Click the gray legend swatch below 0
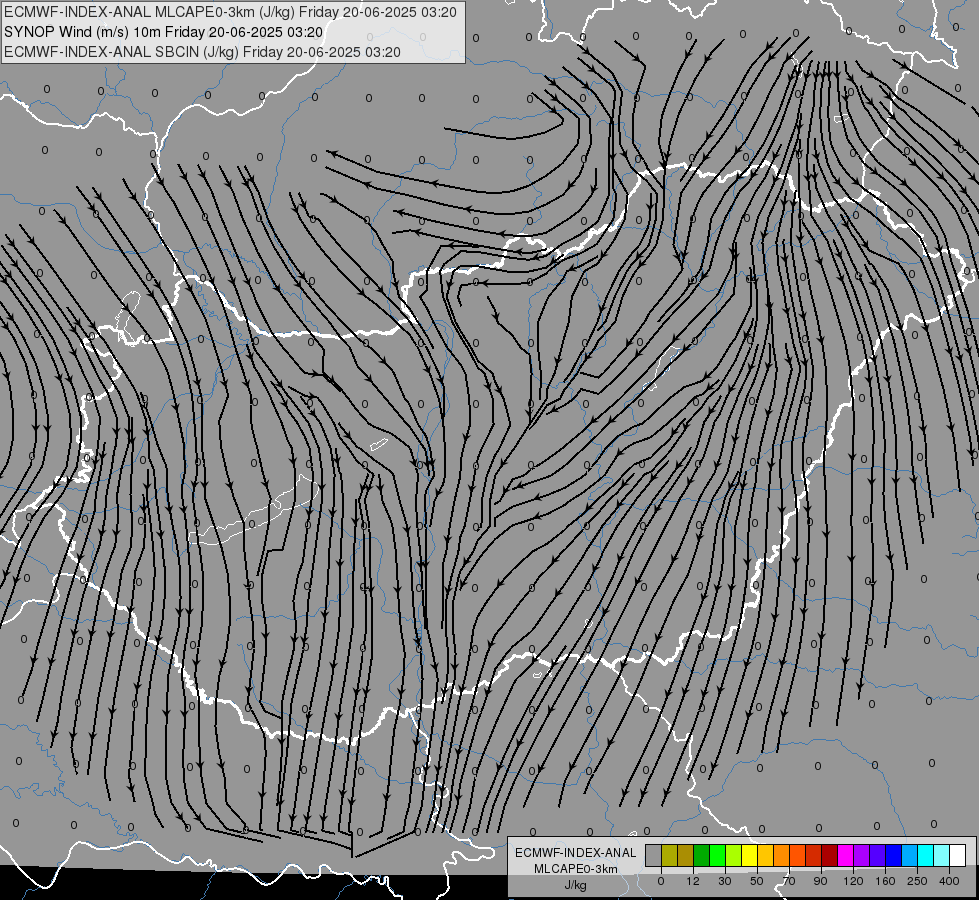This screenshot has height=900, width=979. click(x=654, y=855)
